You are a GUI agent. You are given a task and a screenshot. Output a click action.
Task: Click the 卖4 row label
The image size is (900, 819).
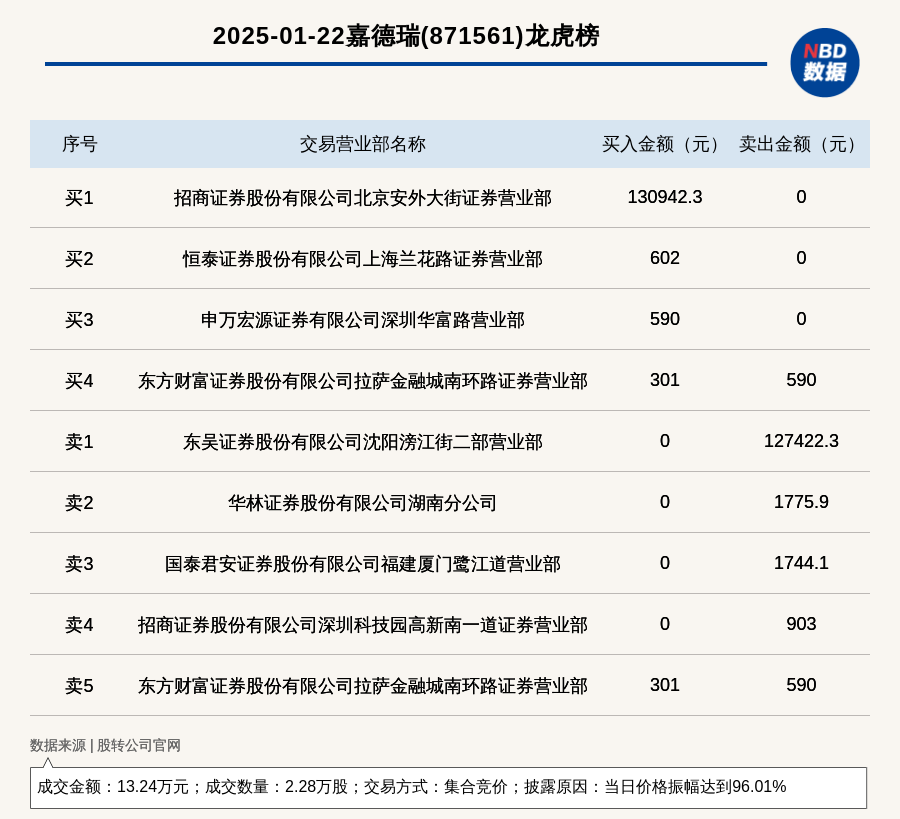click(79, 624)
